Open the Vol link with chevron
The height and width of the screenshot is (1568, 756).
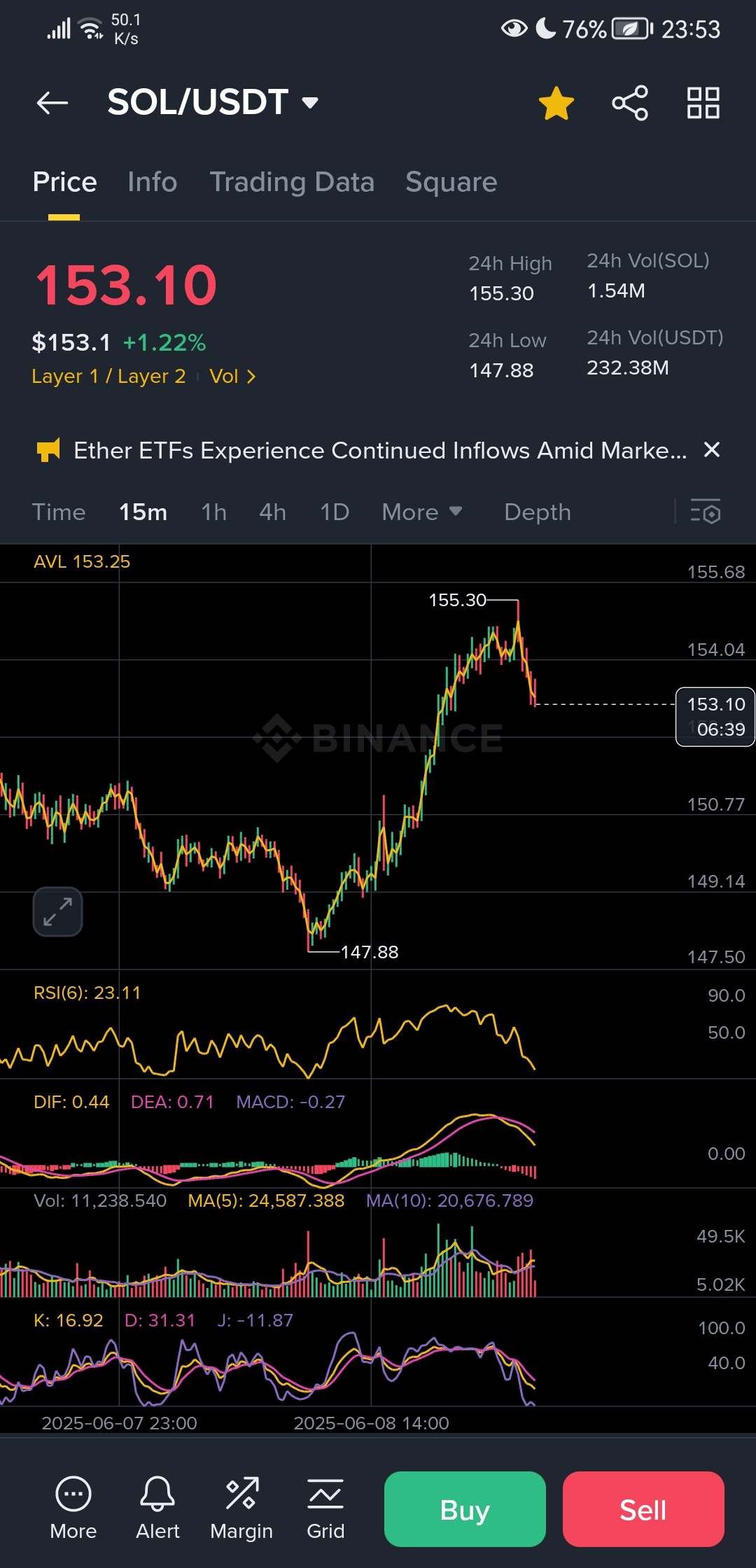(x=232, y=377)
